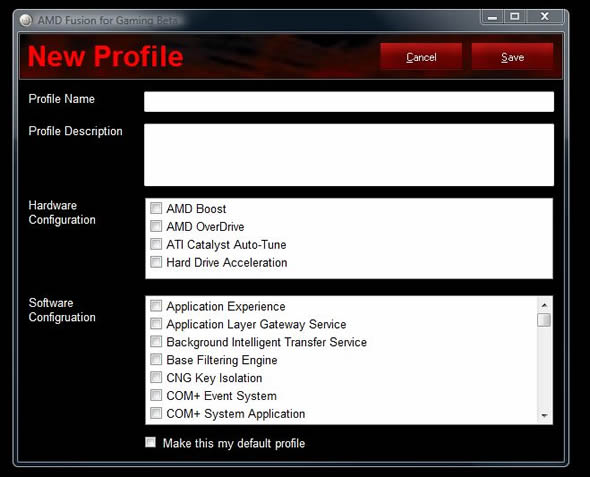
Task: Click the Save button
Action: (x=512, y=57)
